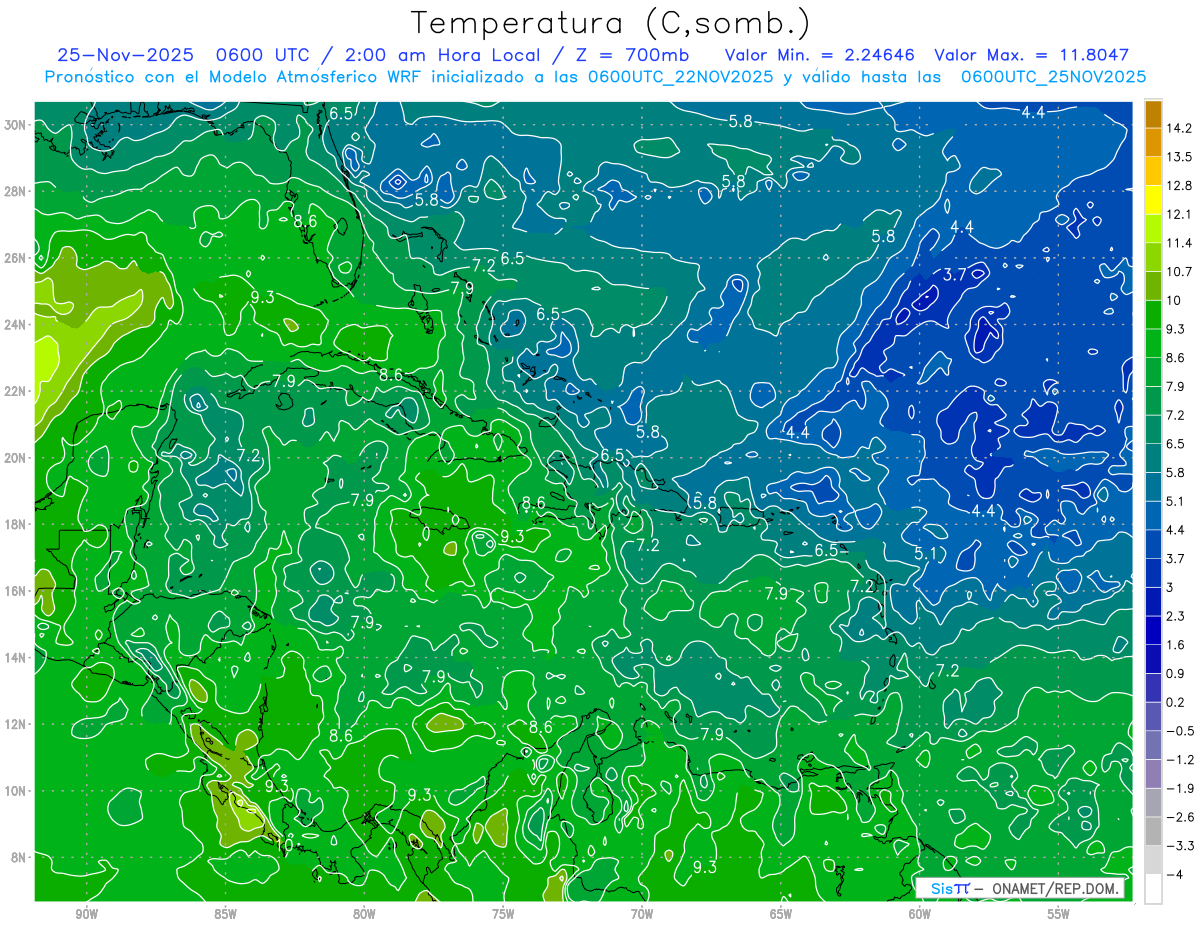Image resolution: width=1200 pixels, height=927 pixels.
Task: Click the color scale label -4
Action: (x=1174, y=875)
